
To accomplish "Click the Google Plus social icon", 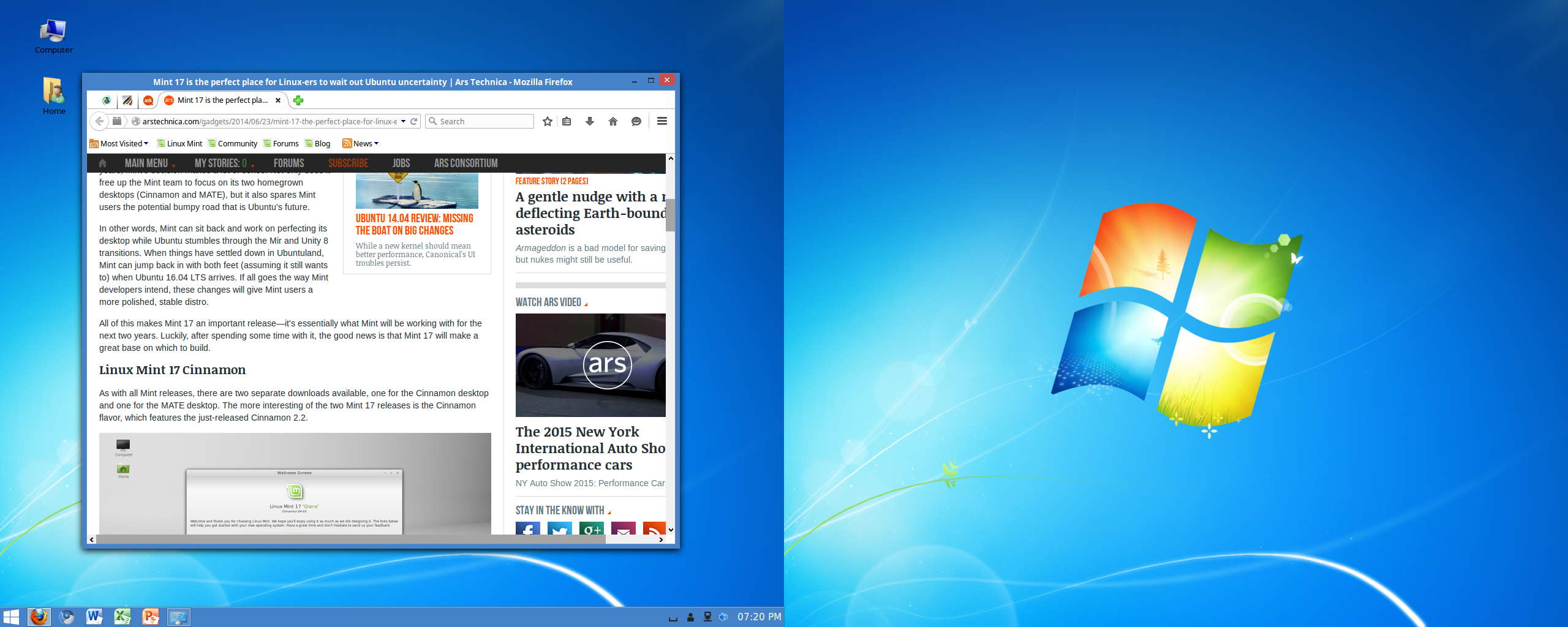I will click(x=592, y=528).
